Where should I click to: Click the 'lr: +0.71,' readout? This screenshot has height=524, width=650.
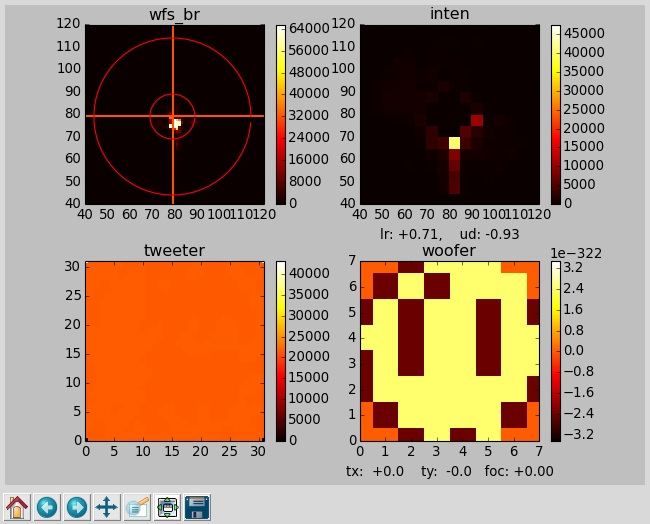tap(411, 235)
